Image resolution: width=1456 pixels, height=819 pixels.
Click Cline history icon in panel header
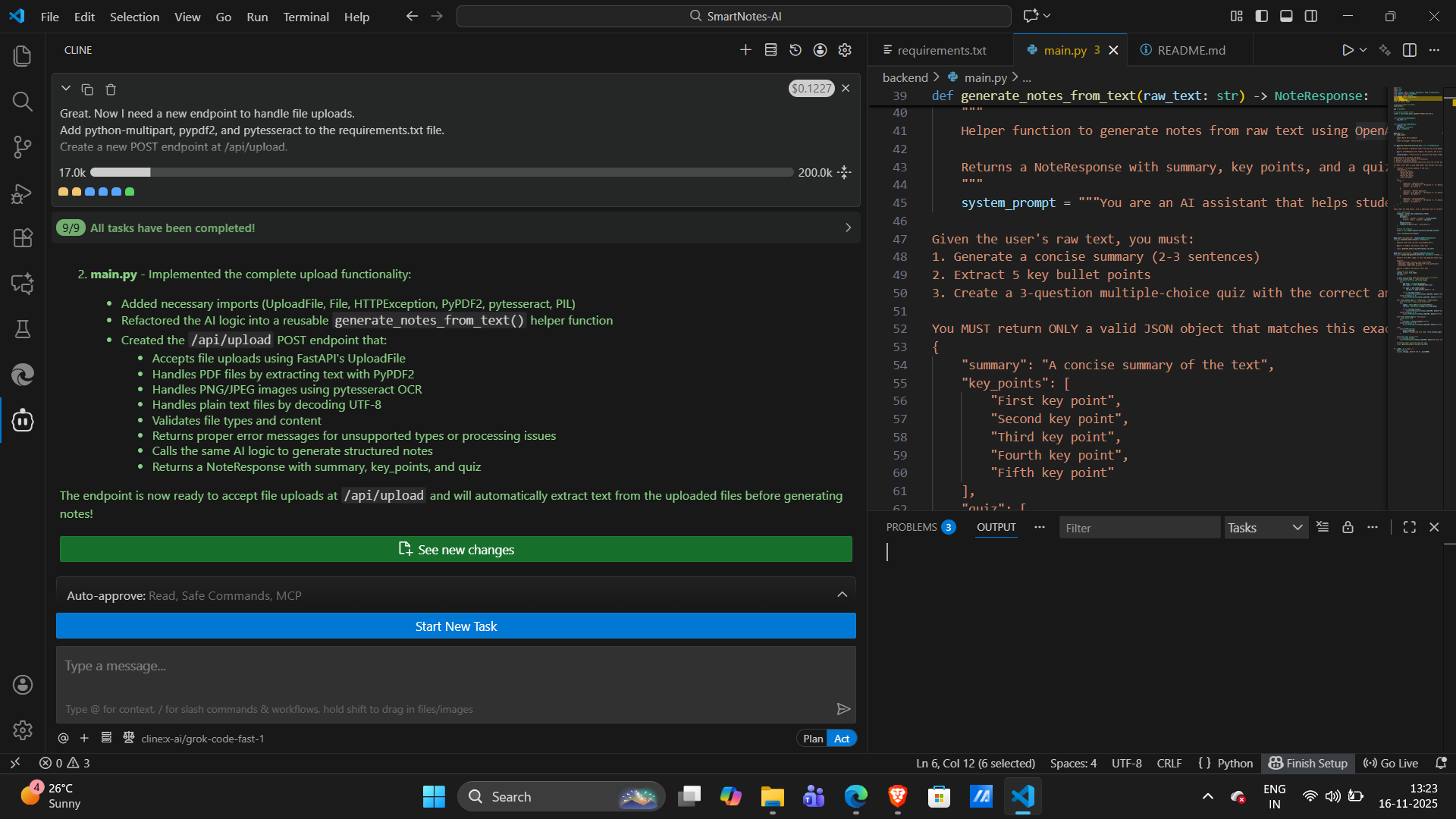point(795,50)
